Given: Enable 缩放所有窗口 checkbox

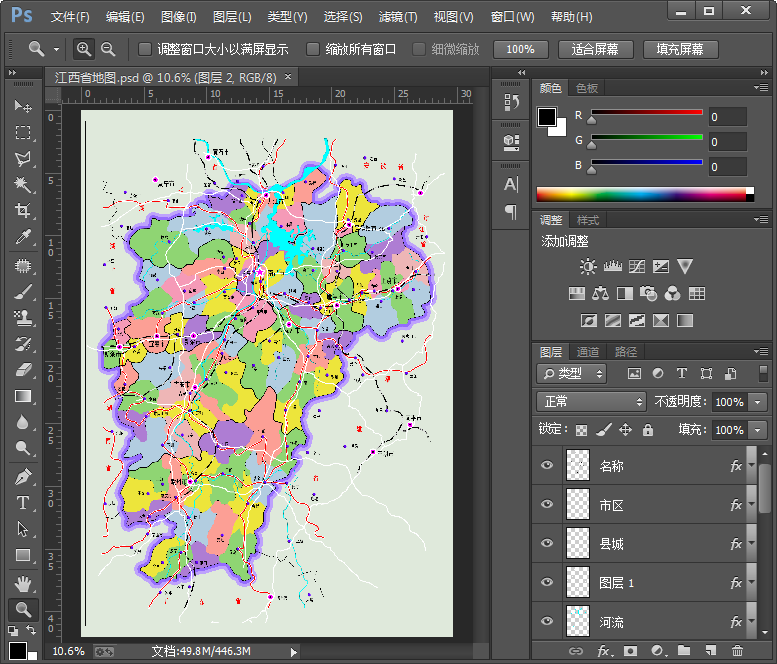Looking at the screenshot, I should point(313,49).
